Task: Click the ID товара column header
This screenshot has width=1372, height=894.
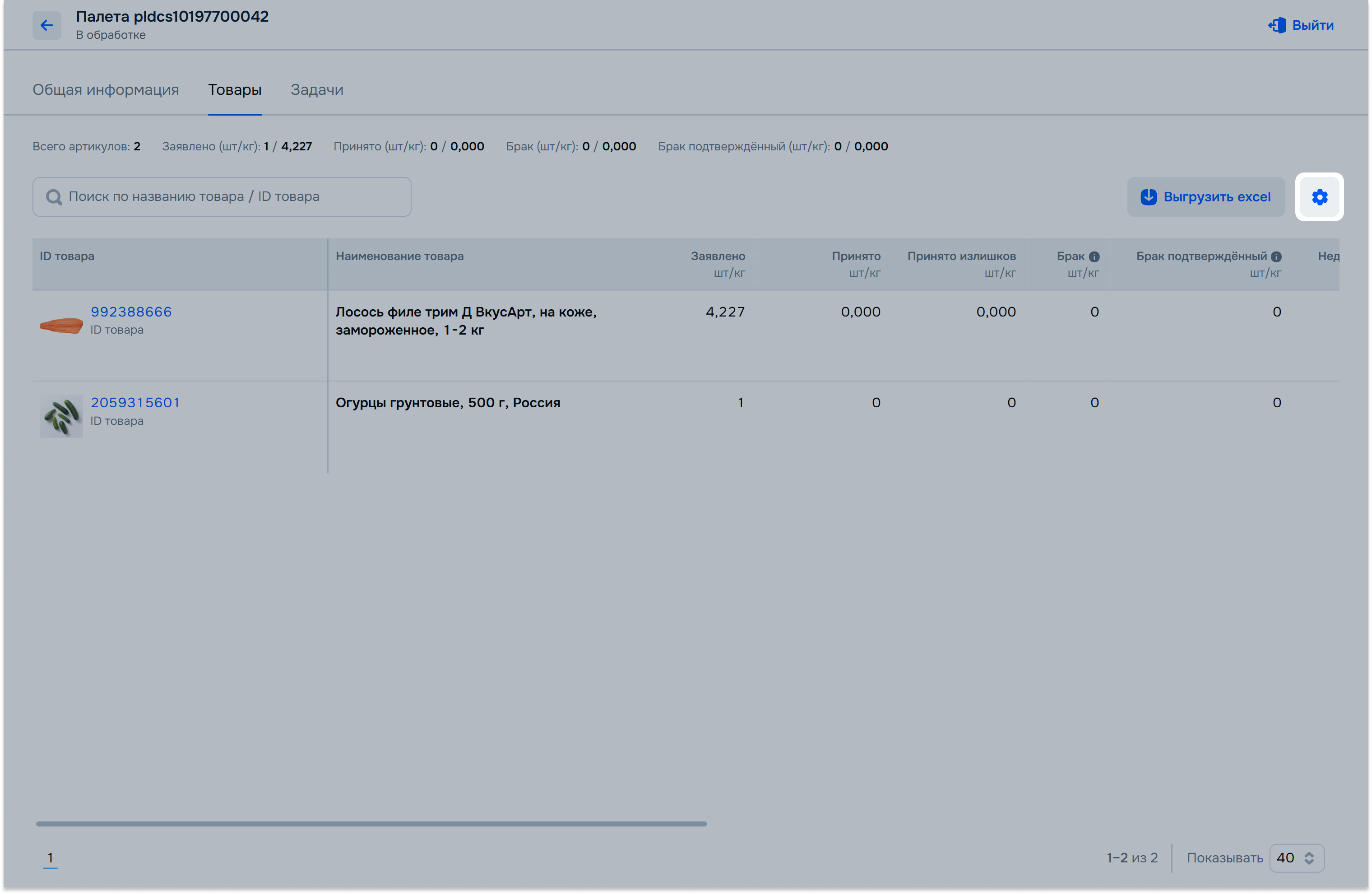Action: click(x=67, y=256)
